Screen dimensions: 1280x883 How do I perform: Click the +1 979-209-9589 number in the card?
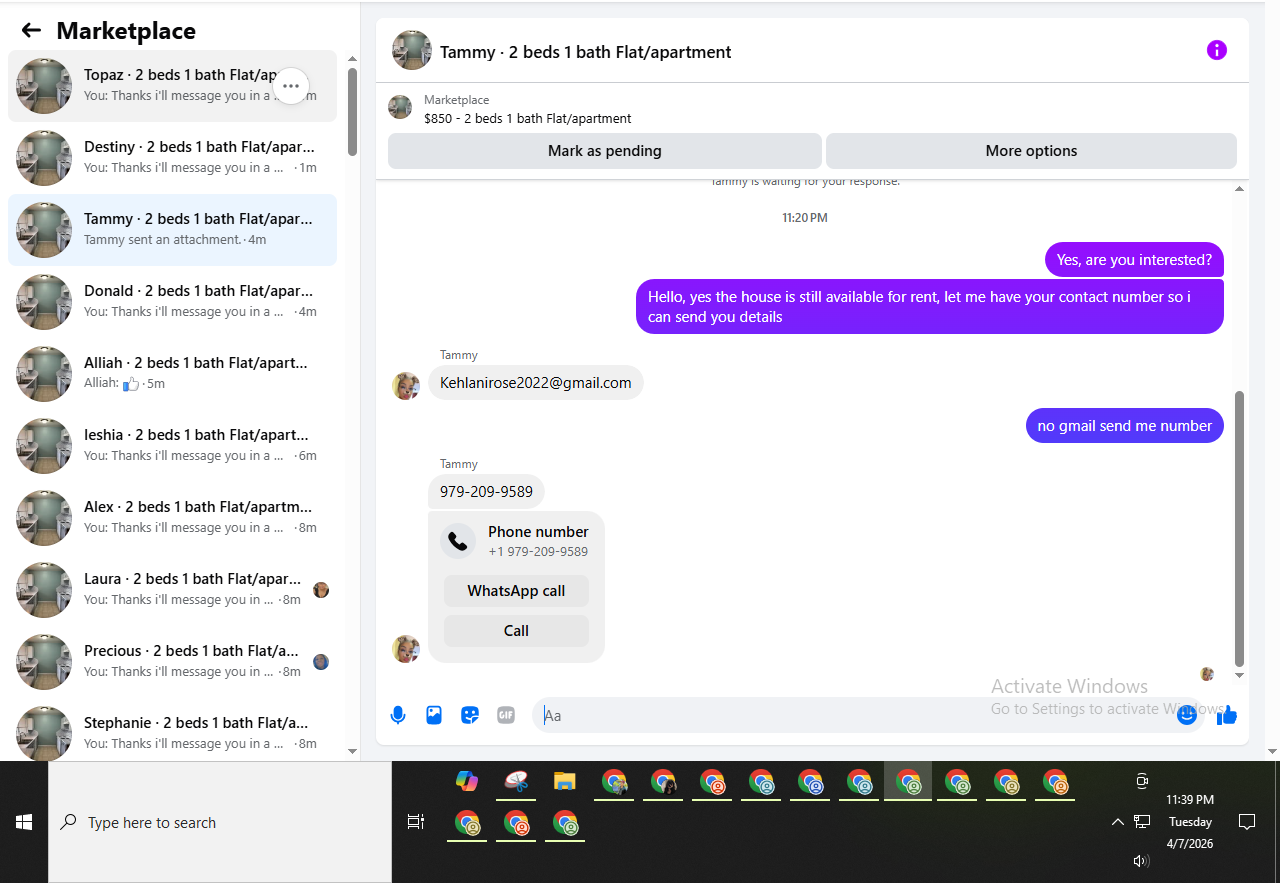click(538, 552)
